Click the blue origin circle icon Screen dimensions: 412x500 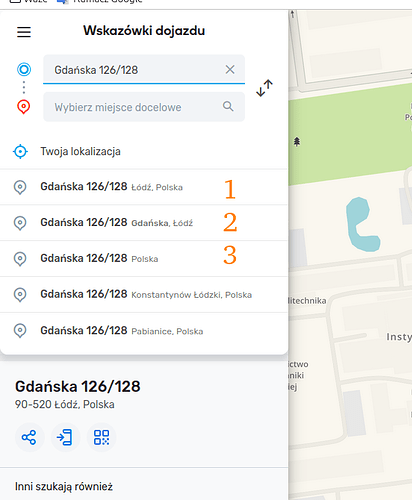coord(24,69)
